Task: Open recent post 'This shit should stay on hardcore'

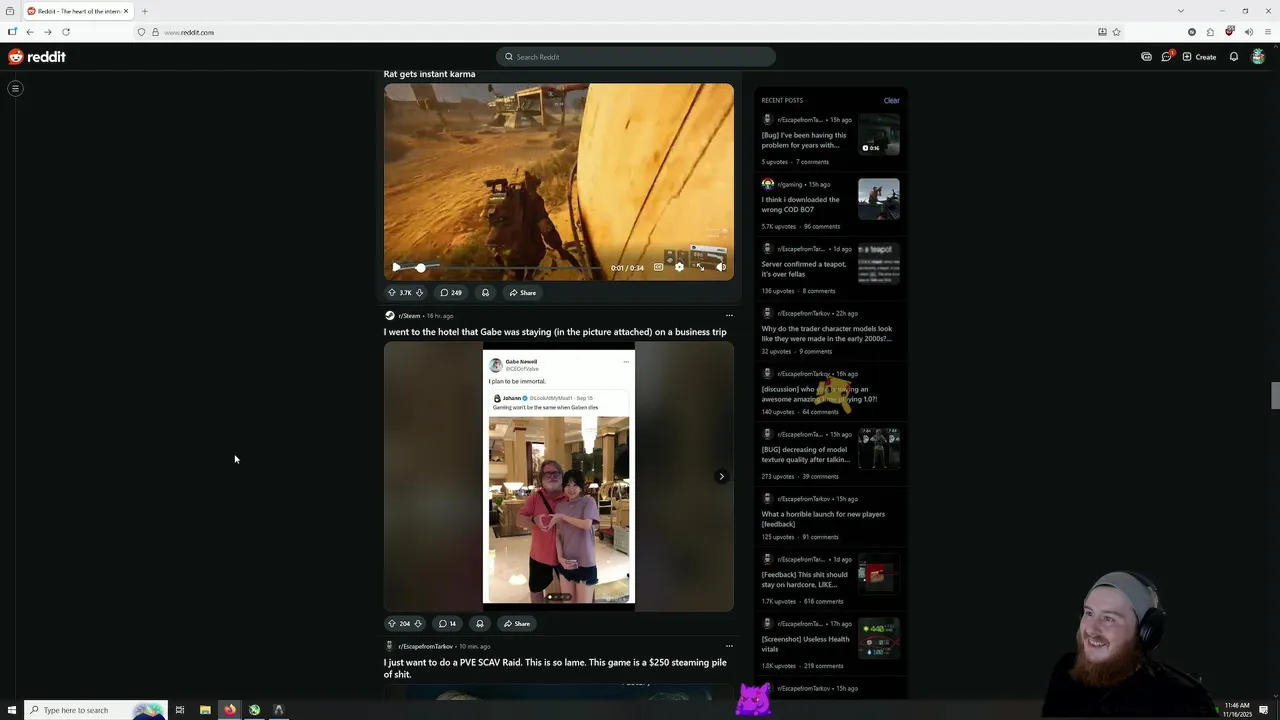Action: pos(805,580)
